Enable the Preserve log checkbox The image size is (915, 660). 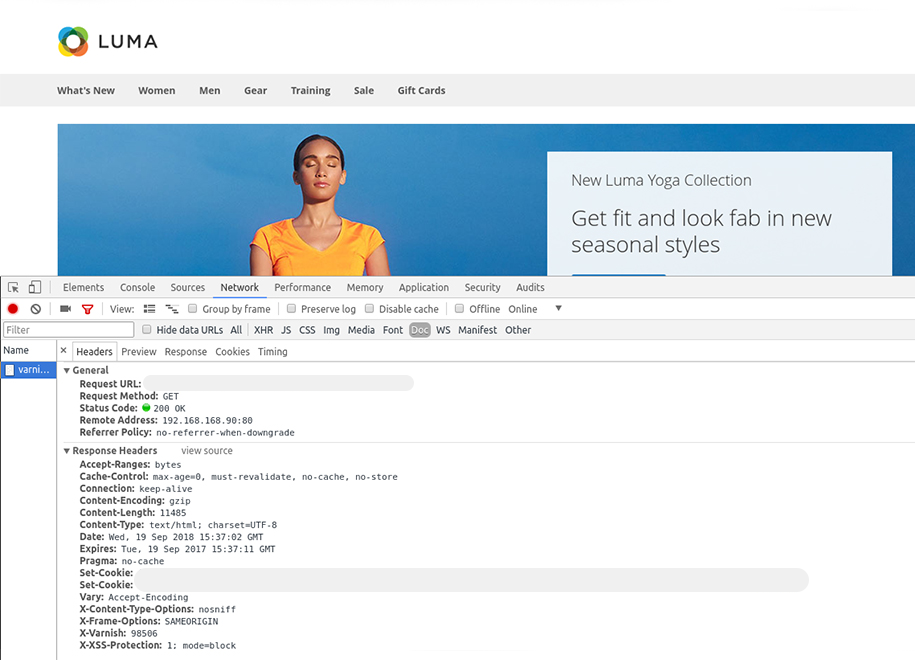click(291, 309)
